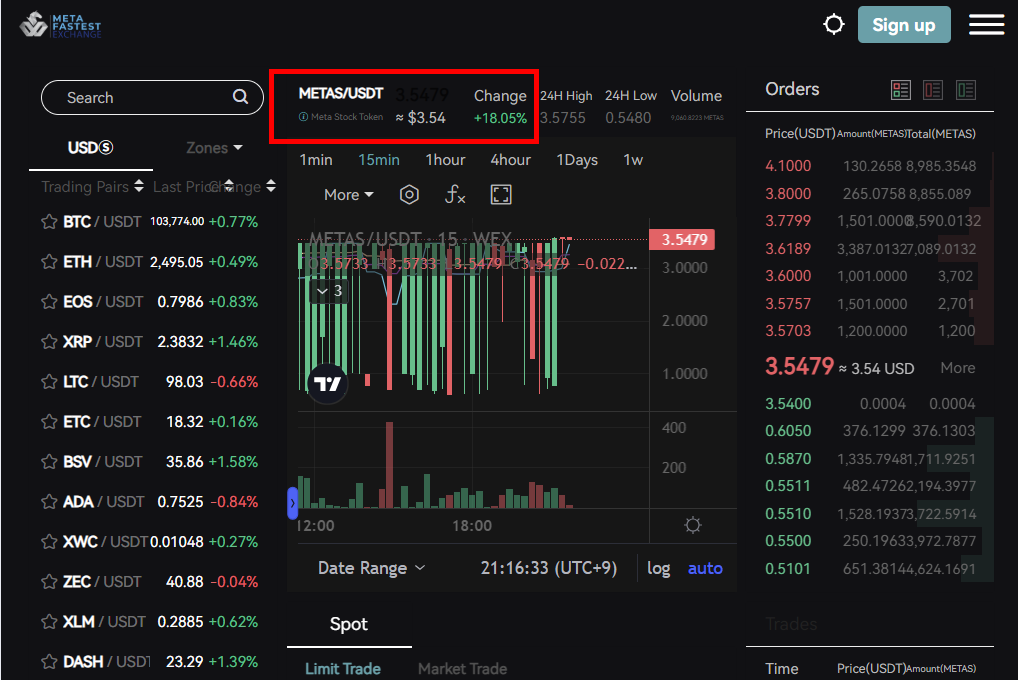Screen dimensions: 1018x680
Task: Star the ZEC/USDT pair
Action: click(x=49, y=582)
